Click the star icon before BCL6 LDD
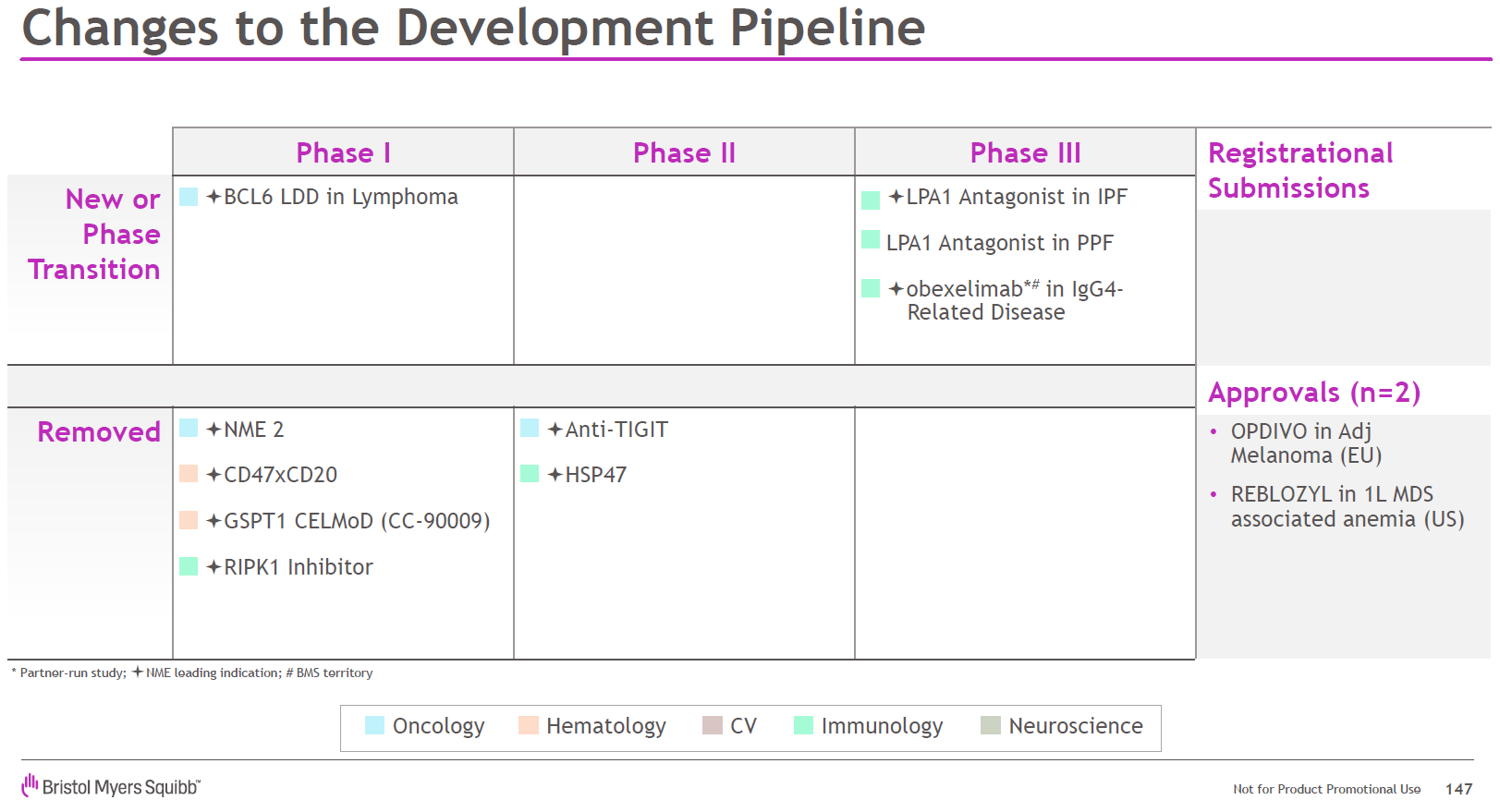Viewport: 1500px width, 812px height. click(213, 197)
